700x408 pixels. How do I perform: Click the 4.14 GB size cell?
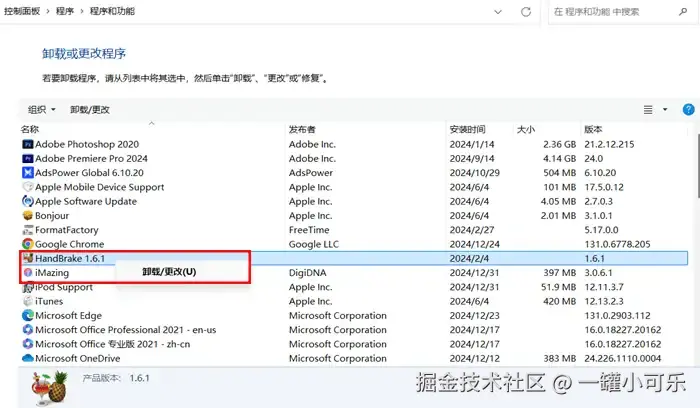pos(559,158)
